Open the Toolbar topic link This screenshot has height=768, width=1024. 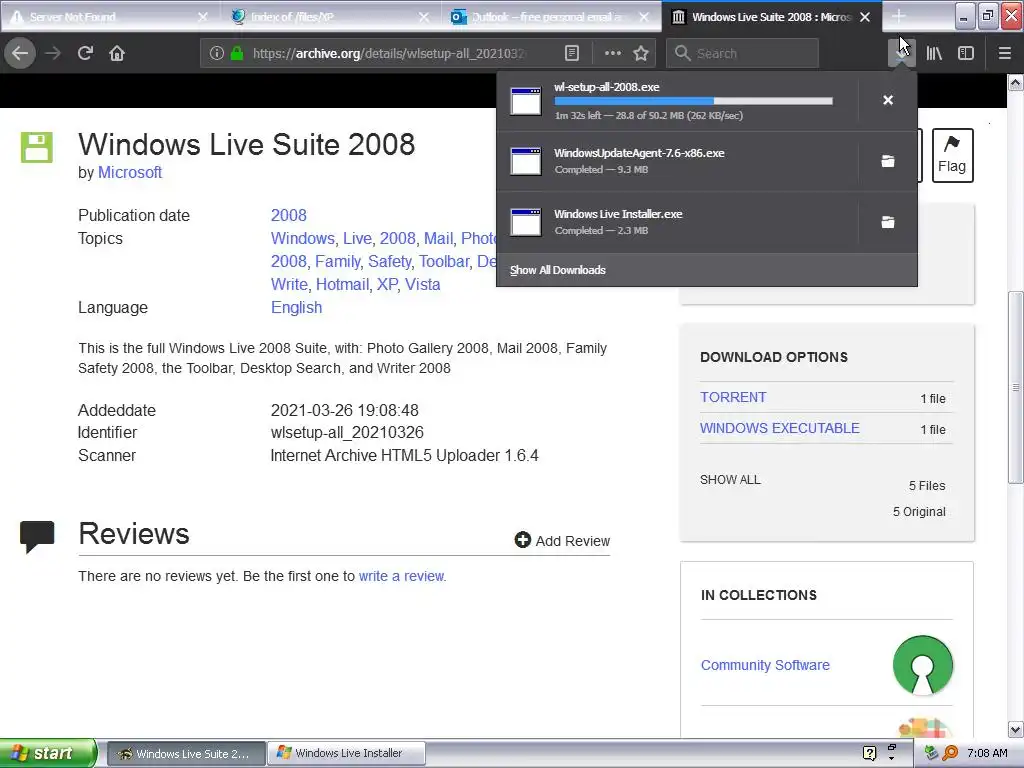click(x=444, y=261)
